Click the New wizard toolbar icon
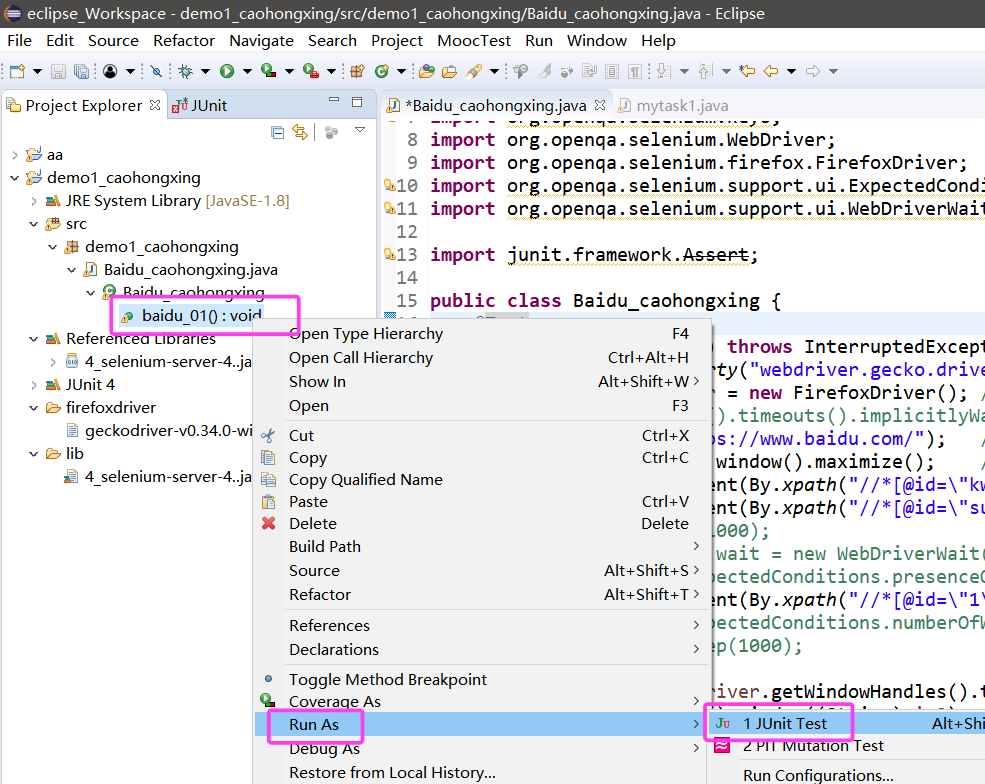Screen dimensions: 985x784 pos(18,71)
